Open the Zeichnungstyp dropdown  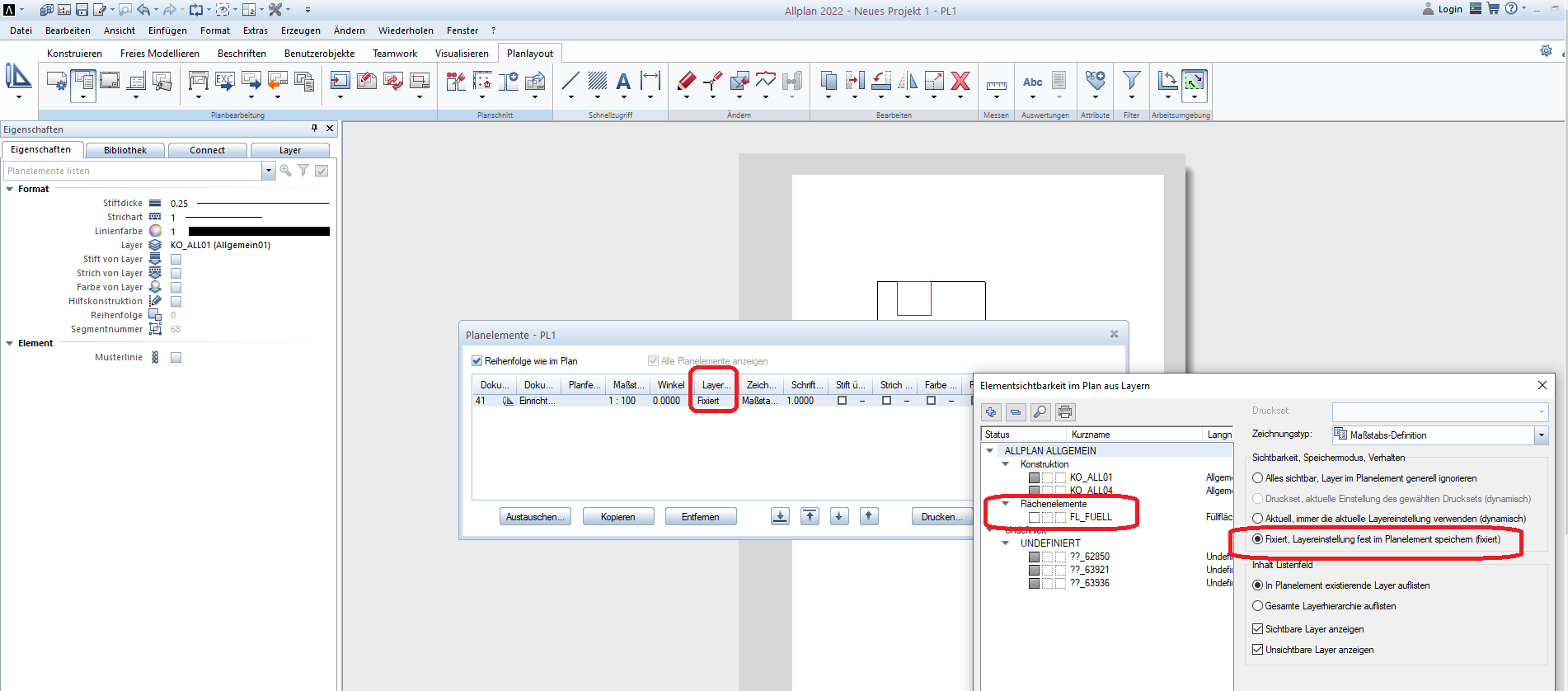click(x=1541, y=435)
